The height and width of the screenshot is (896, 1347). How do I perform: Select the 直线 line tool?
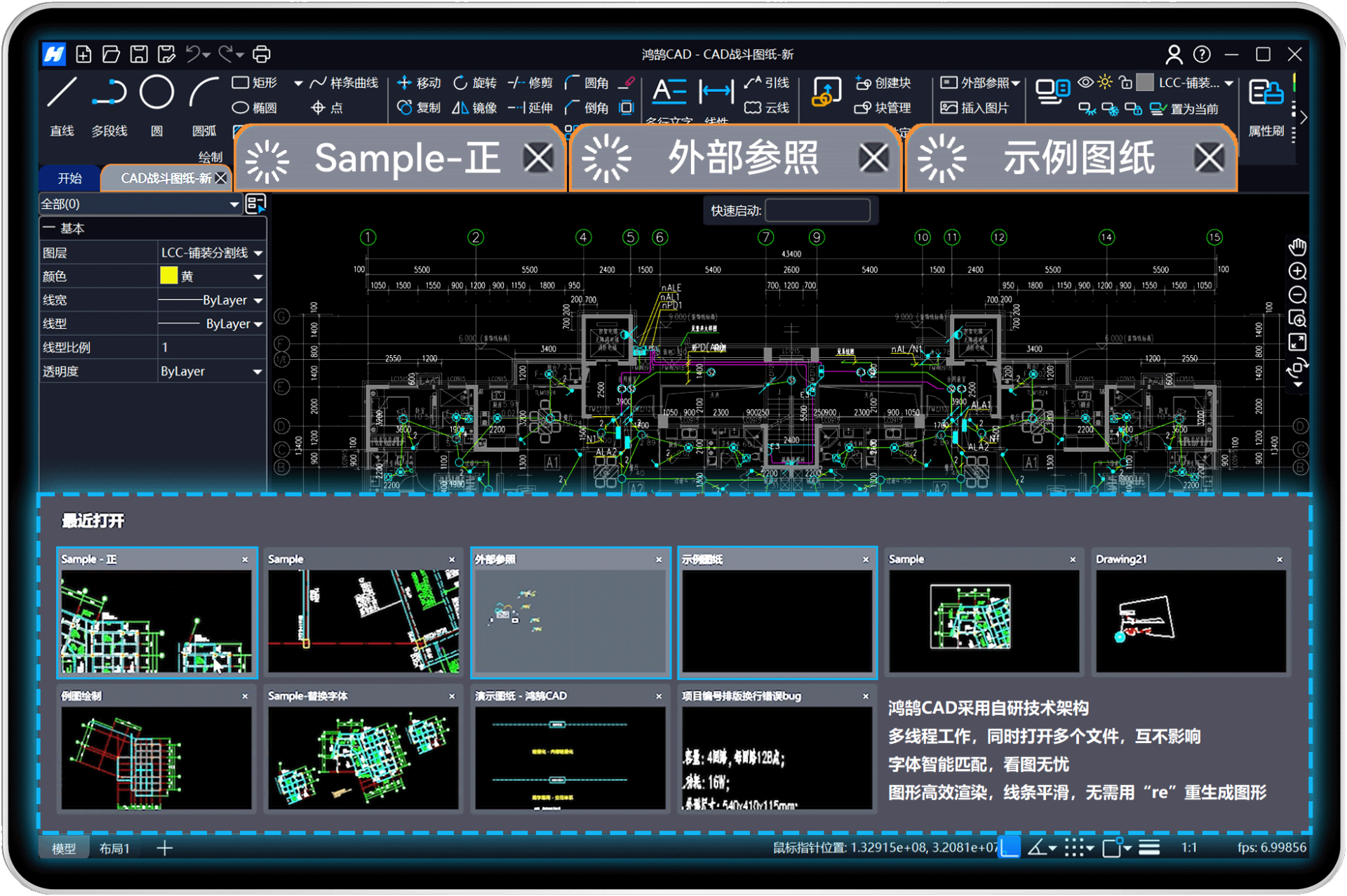point(62,105)
